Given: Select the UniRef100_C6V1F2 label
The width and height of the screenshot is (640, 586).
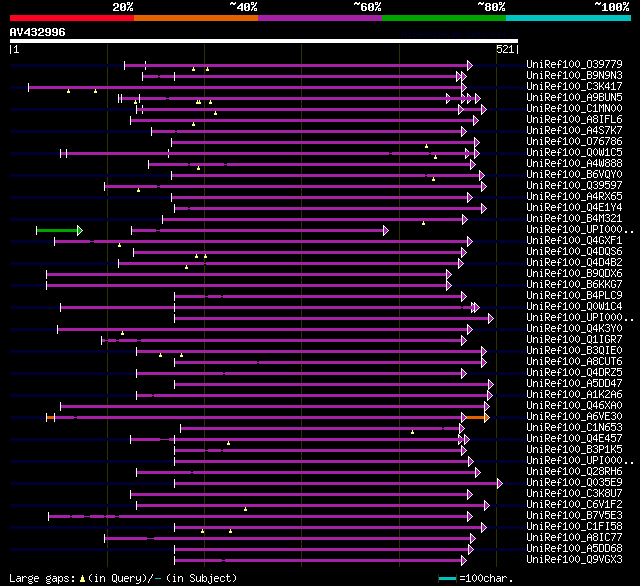Looking at the screenshot, I should coord(574,505).
